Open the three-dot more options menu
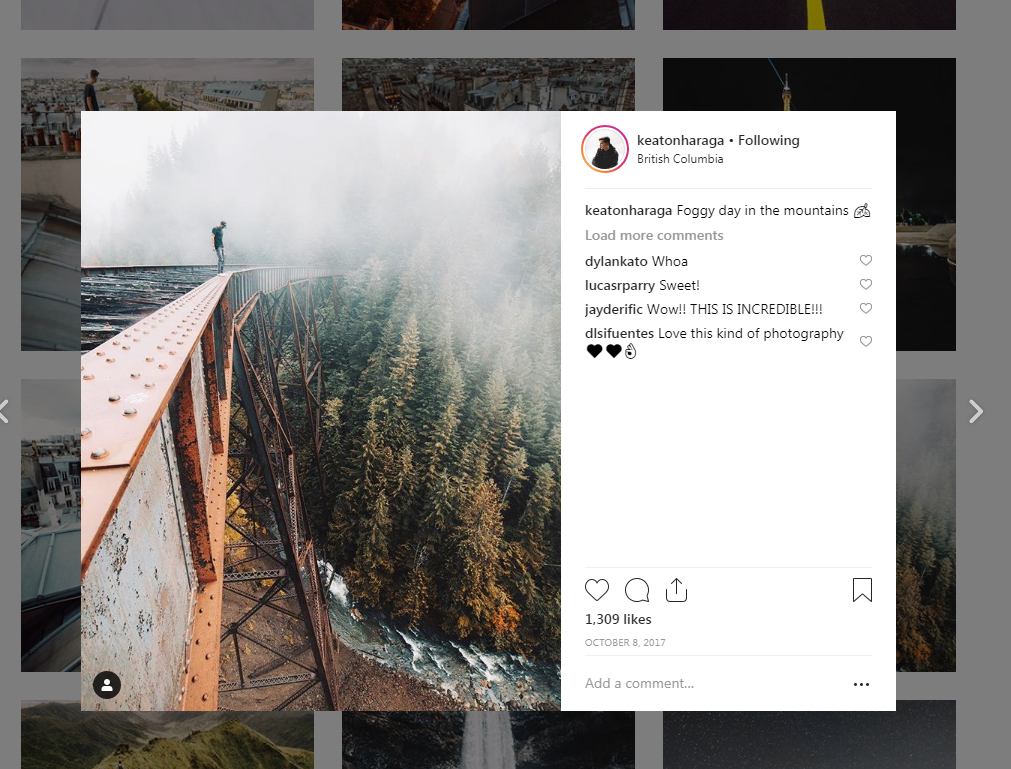This screenshot has height=769, width=1011. click(x=861, y=684)
